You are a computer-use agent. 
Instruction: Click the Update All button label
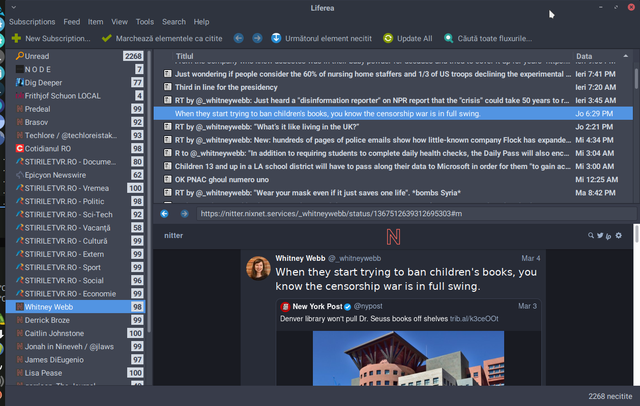415,38
